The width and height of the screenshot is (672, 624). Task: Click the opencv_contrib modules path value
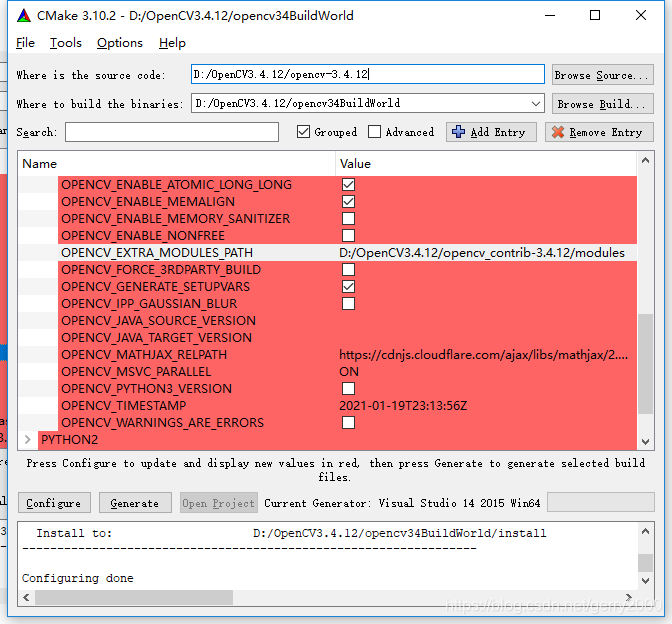click(x=482, y=252)
